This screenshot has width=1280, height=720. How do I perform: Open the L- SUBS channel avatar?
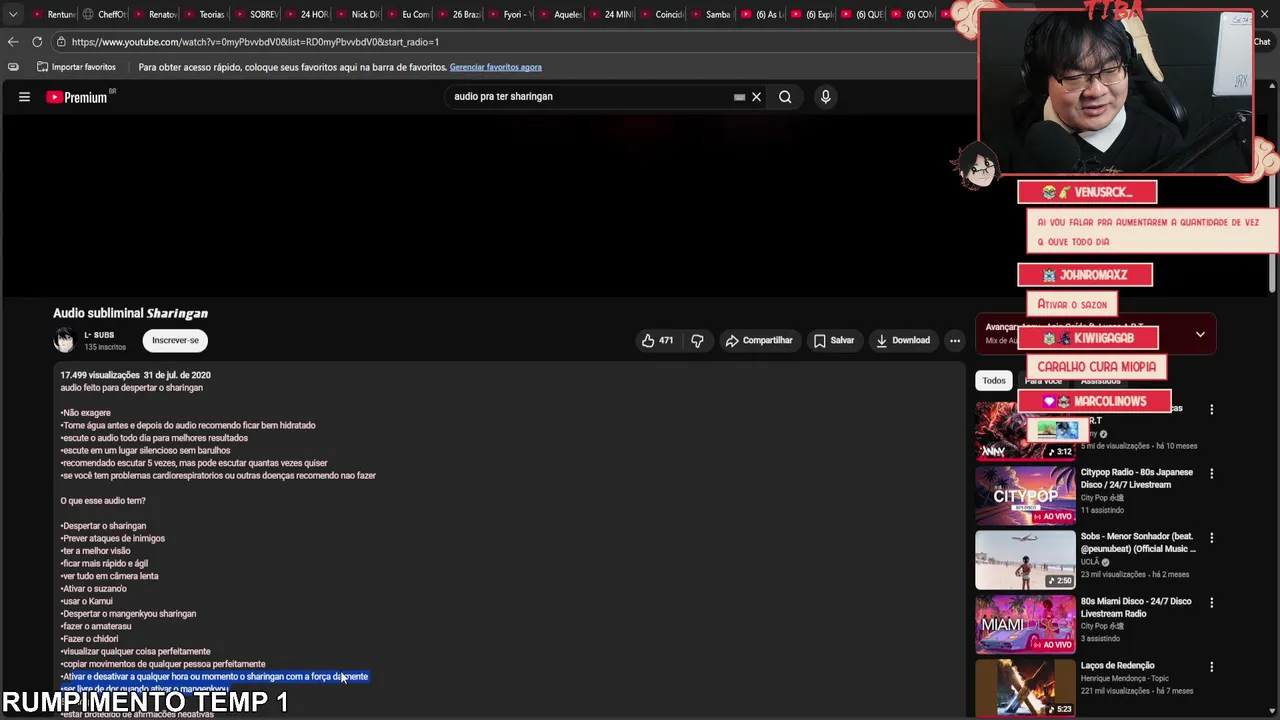pos(64,341)
